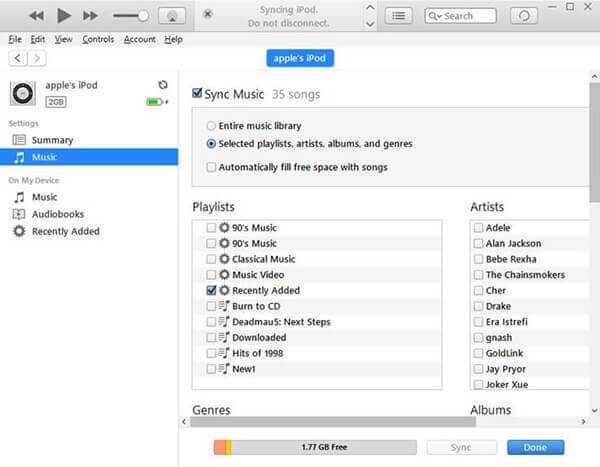Select Entire music library radio
The height and width of the screenshot is (467, 600).
(211, 126)
